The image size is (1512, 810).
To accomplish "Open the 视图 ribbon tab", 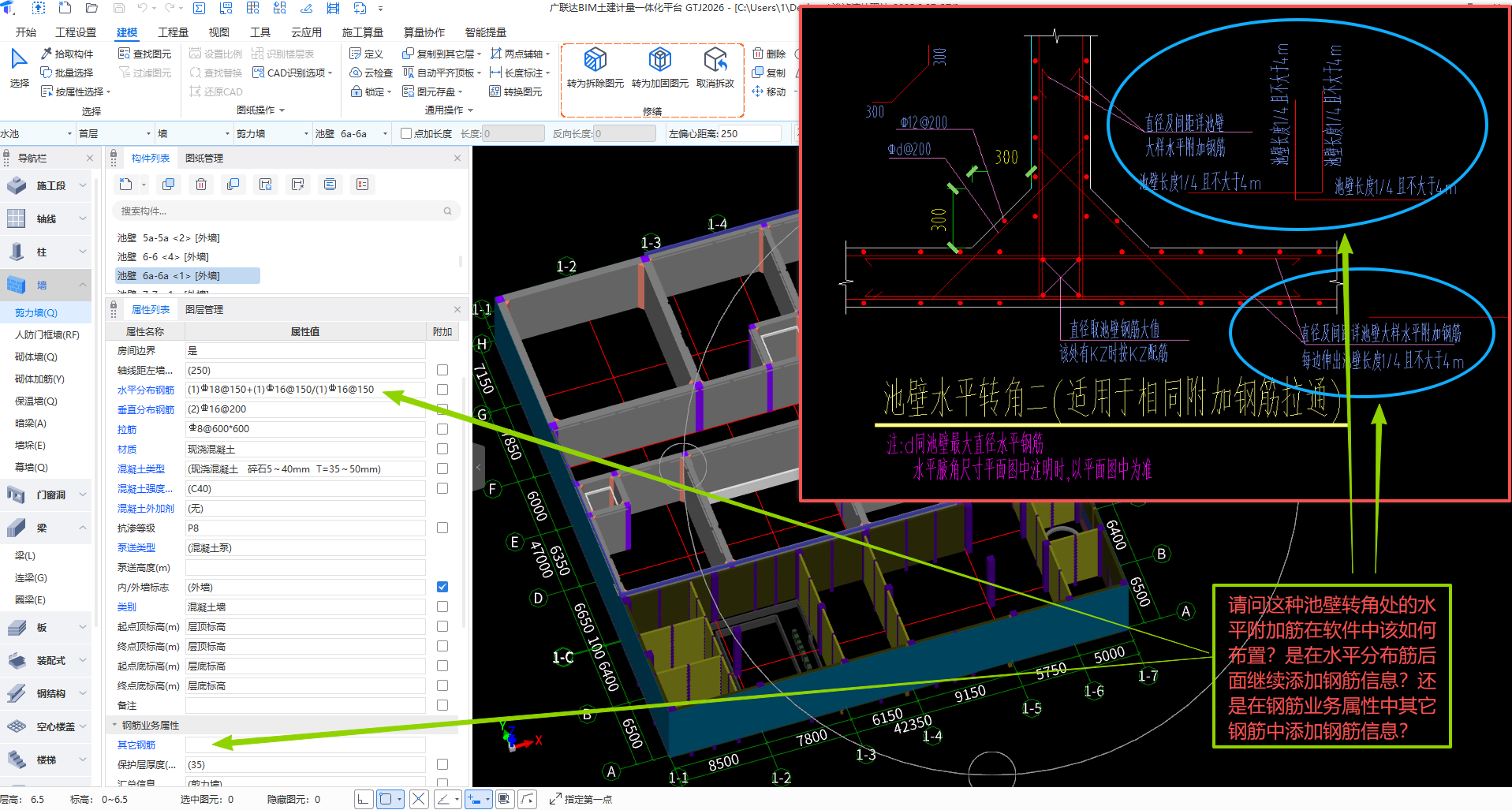I will pos(218,32).
